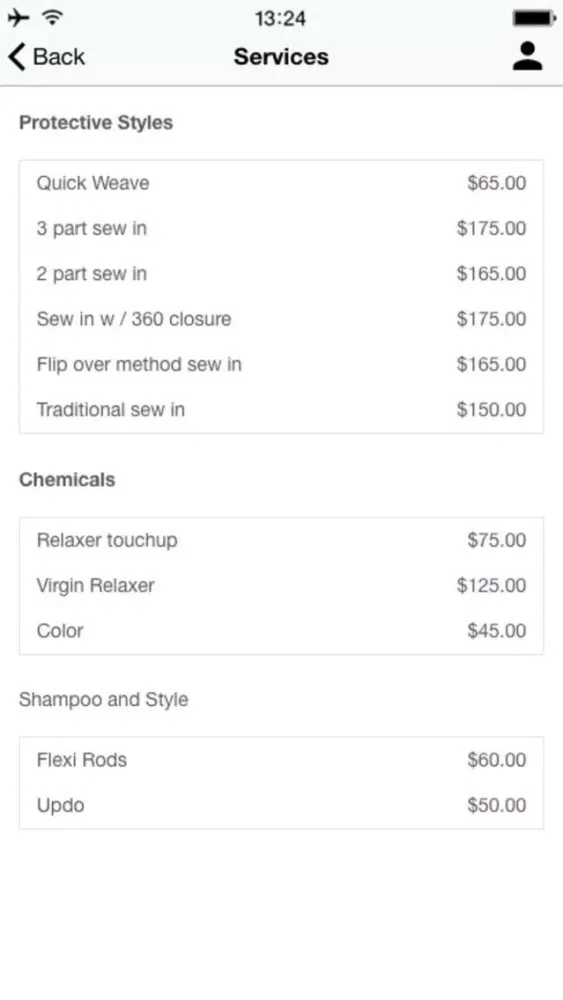Select the 2 part sew in row
This screenshot has width=563, height=1000.
(281, 274)
